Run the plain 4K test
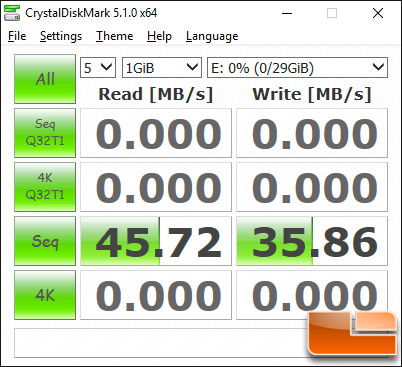The image size is (402, 367). click(x=45, y=295)
